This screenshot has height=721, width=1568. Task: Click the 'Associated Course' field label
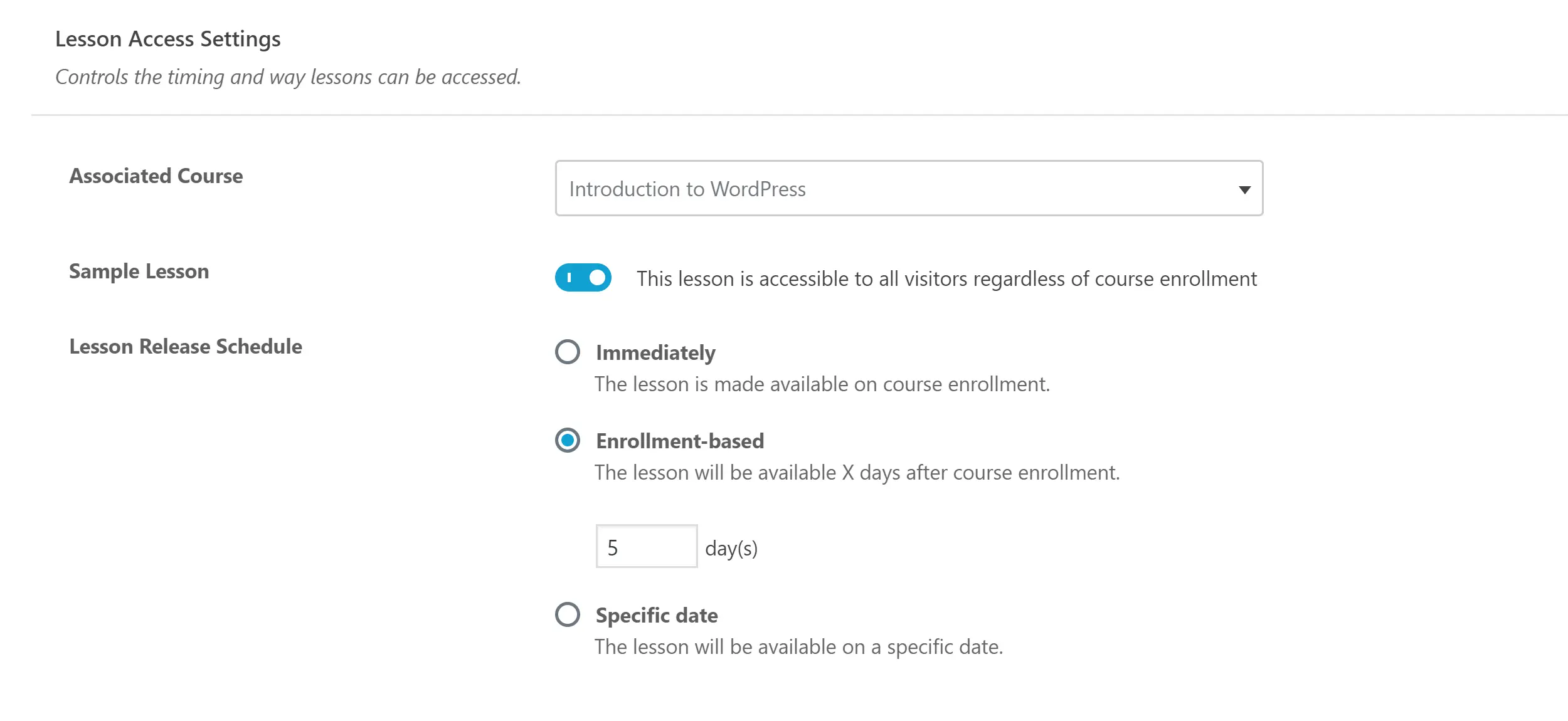tap(156, 176)
